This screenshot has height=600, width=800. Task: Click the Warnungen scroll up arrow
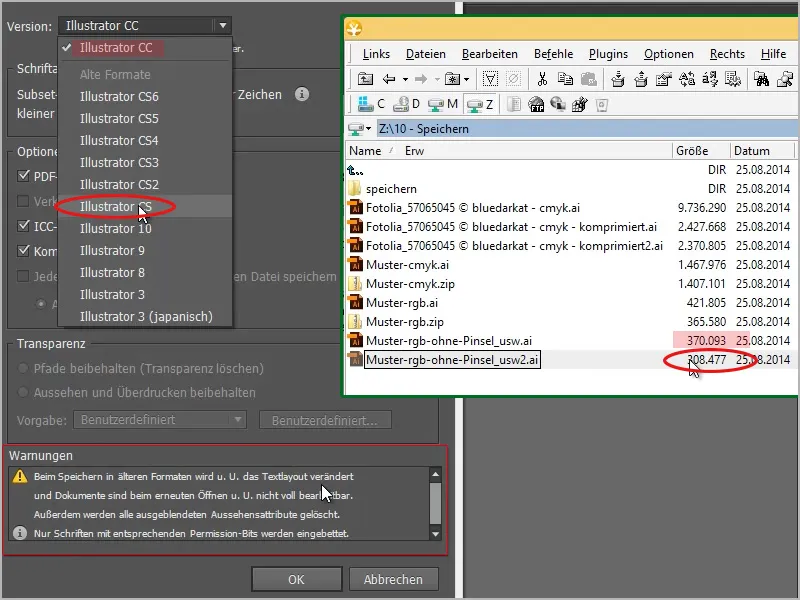[x=435, y=474]
